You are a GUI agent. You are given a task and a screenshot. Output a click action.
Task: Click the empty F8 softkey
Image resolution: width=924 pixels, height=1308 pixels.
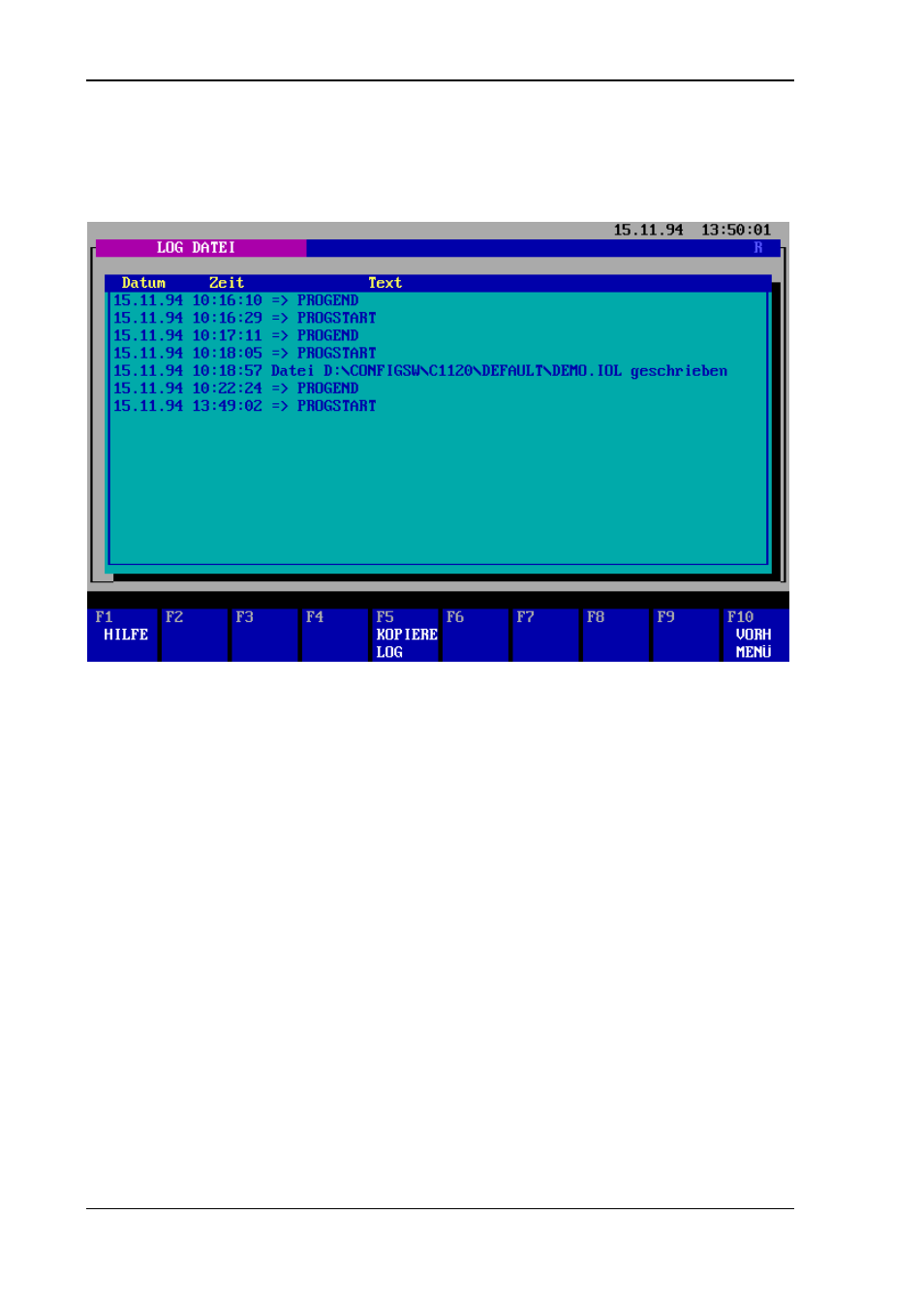click(x=615, y=635)
